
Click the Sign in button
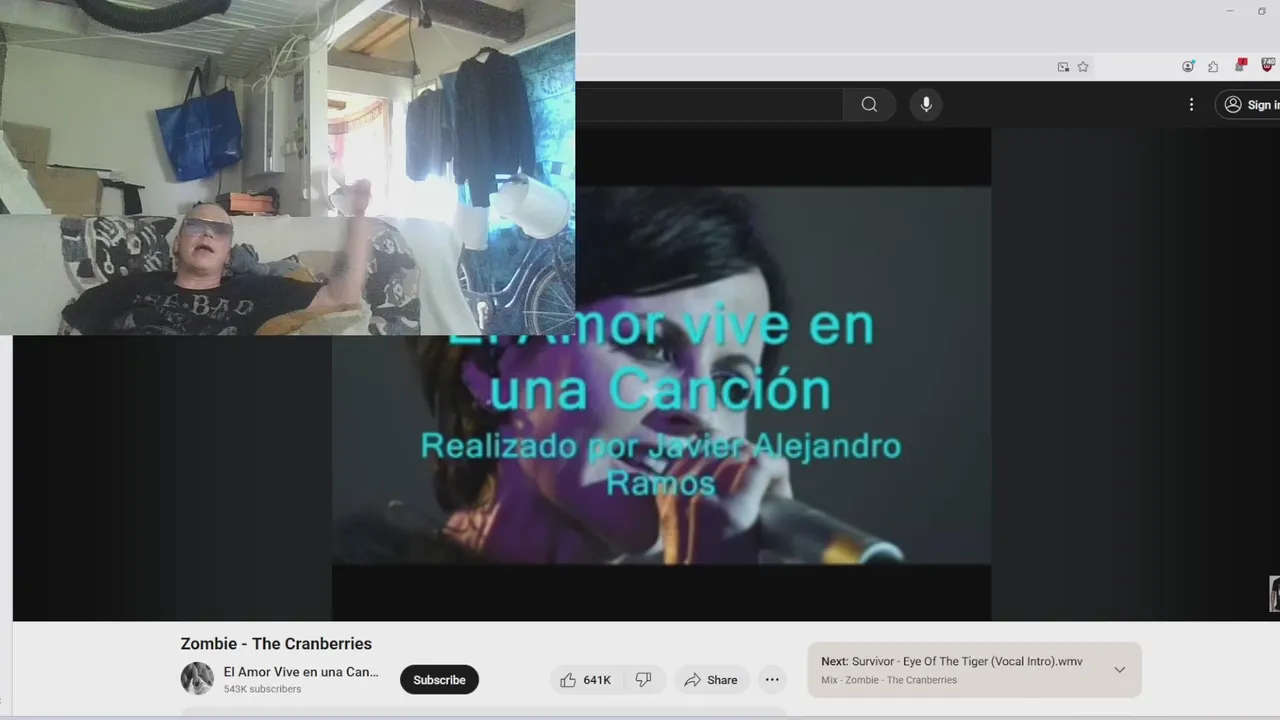[1250, 105]
